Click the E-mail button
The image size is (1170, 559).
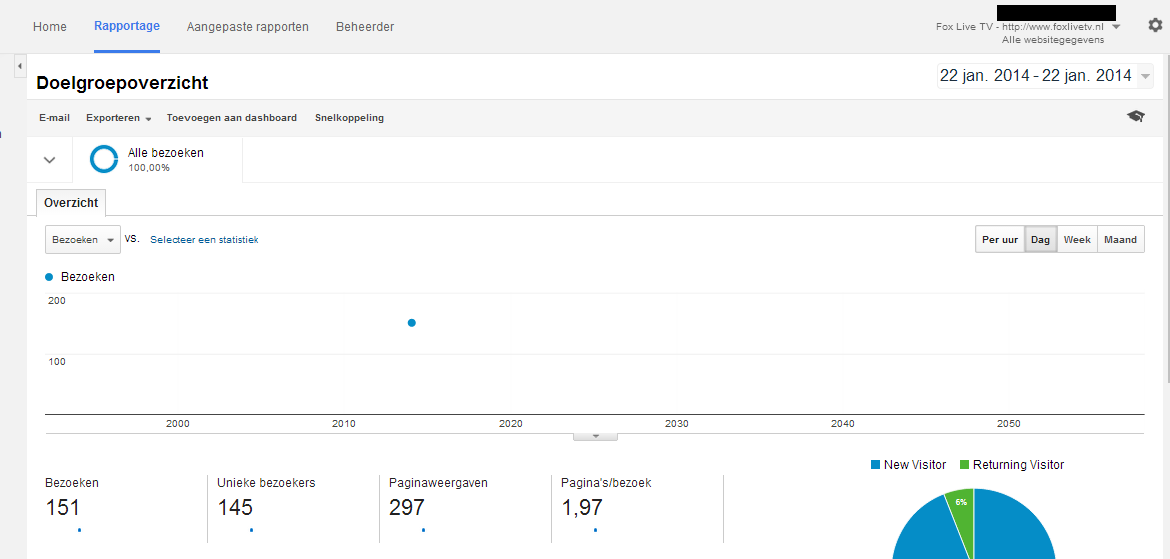coord(54,118)
